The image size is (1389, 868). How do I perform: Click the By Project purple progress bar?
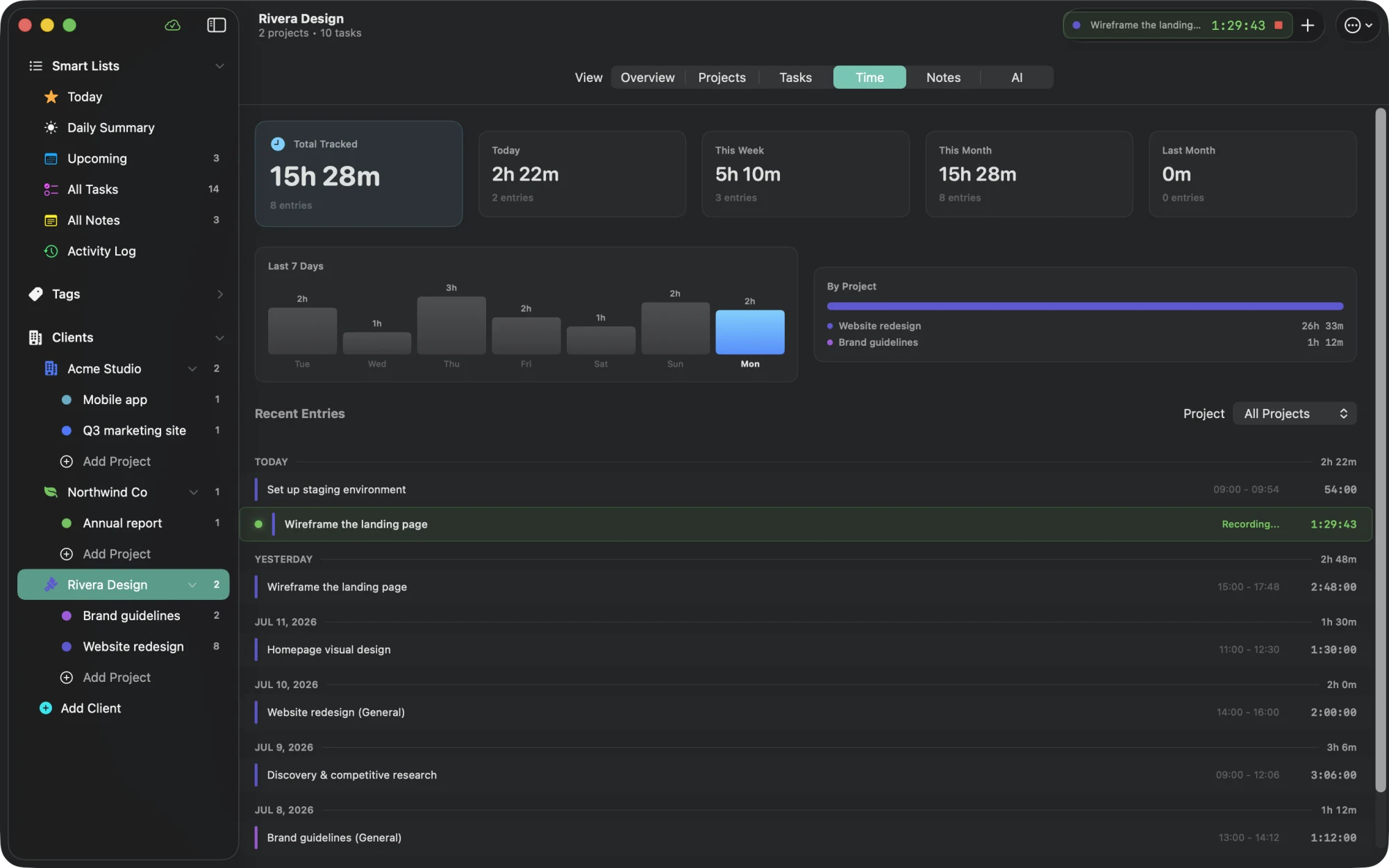(1085, 306)
